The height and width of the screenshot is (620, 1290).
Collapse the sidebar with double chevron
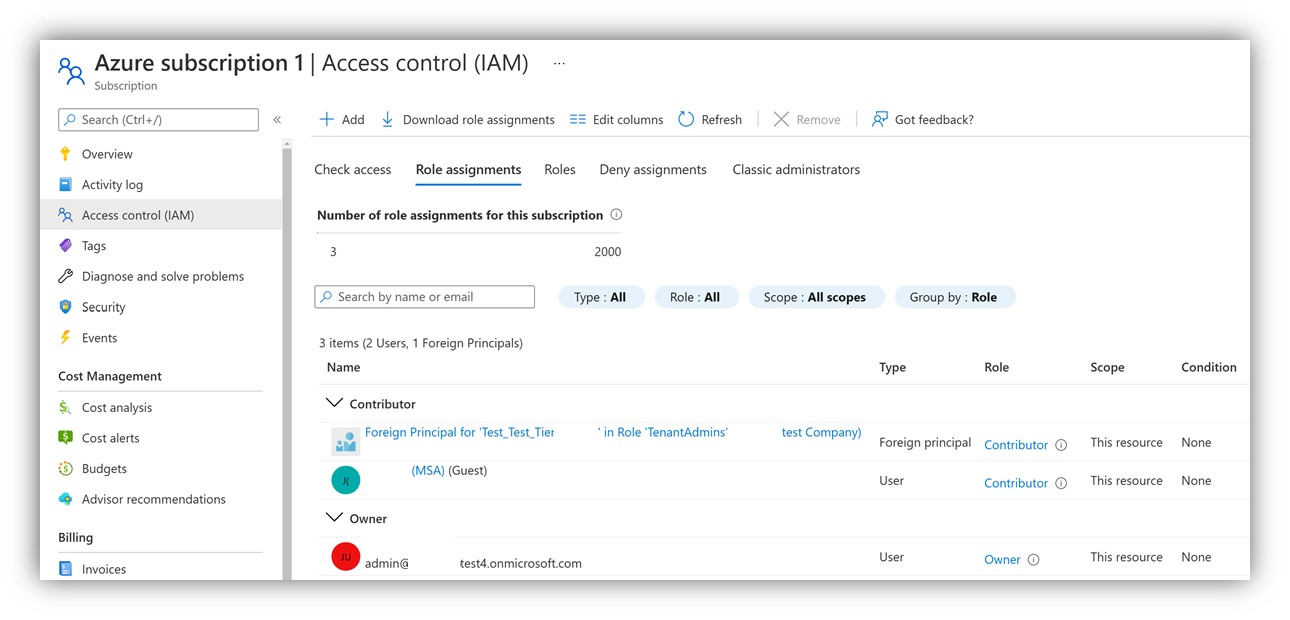click(277, 120)
